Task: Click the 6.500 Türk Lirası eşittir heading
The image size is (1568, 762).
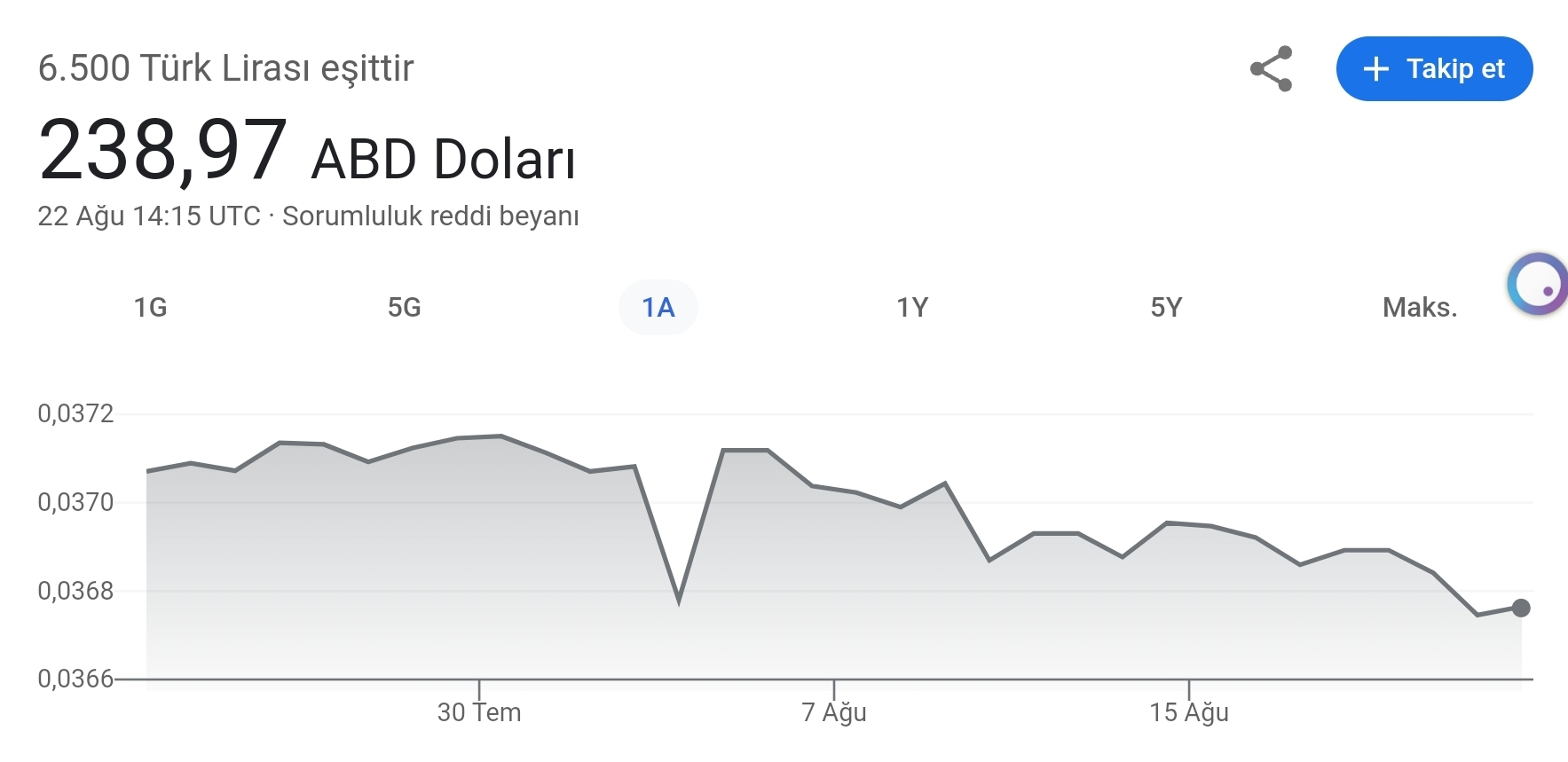Action: tap(225, 68)
